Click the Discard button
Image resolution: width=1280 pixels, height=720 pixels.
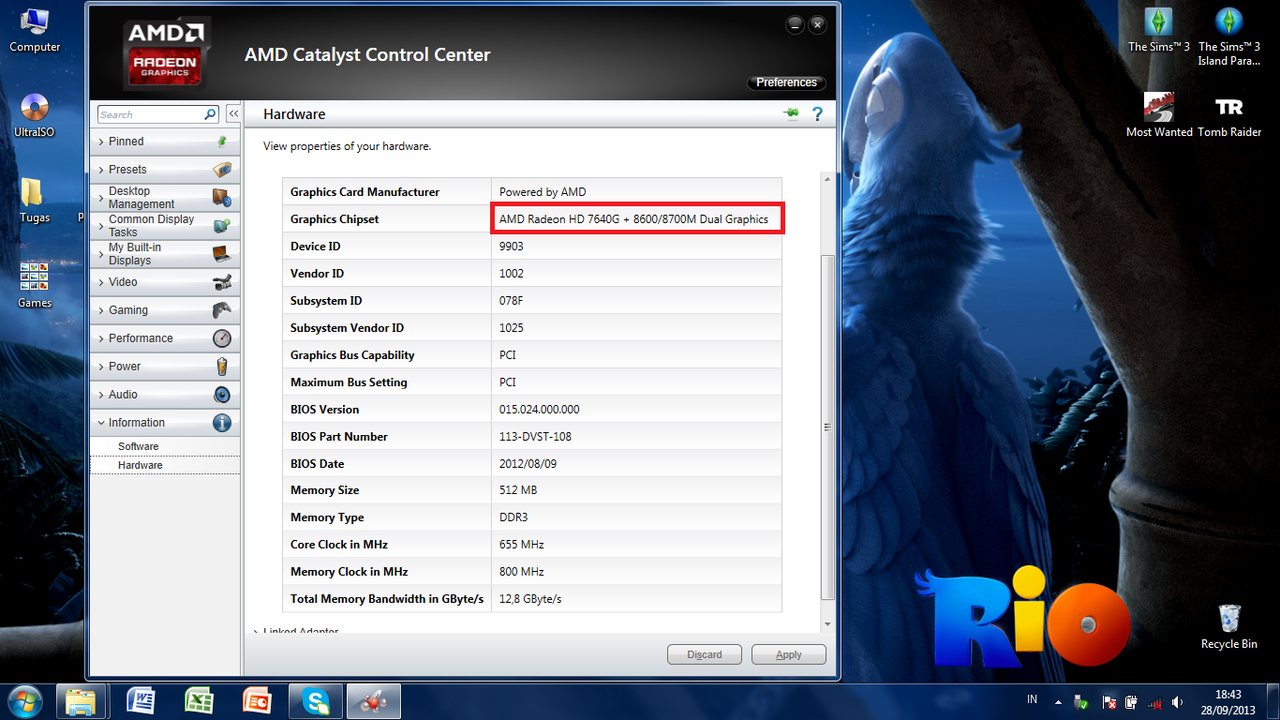tap(704, 655)
